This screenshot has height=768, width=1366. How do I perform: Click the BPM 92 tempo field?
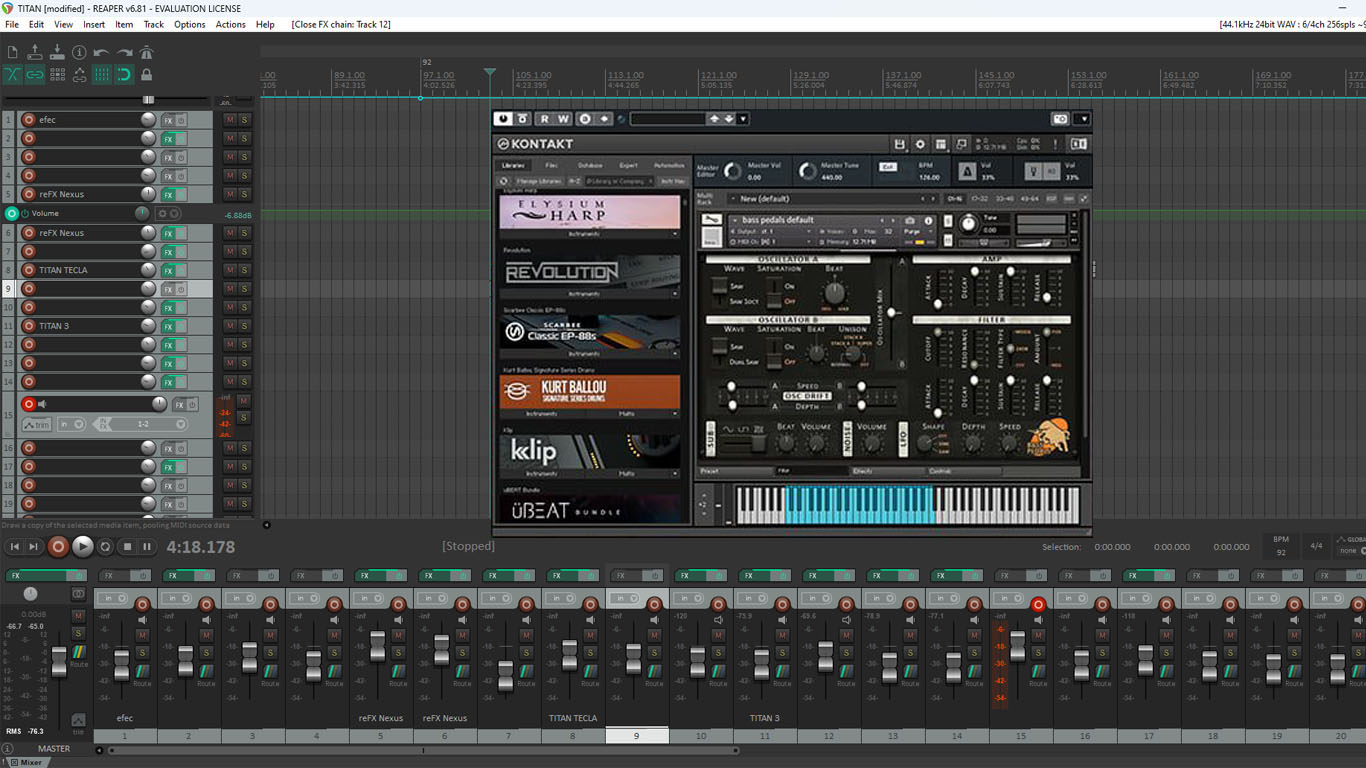[x=1281, y=546]
